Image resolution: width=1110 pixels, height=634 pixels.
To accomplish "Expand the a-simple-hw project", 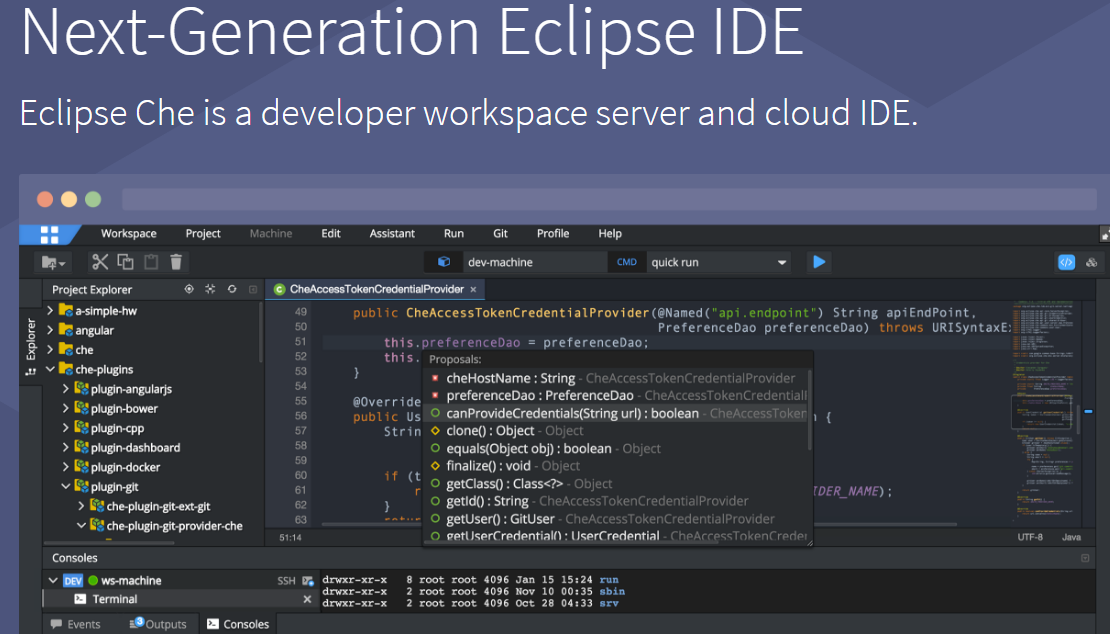I will (50, 310).
